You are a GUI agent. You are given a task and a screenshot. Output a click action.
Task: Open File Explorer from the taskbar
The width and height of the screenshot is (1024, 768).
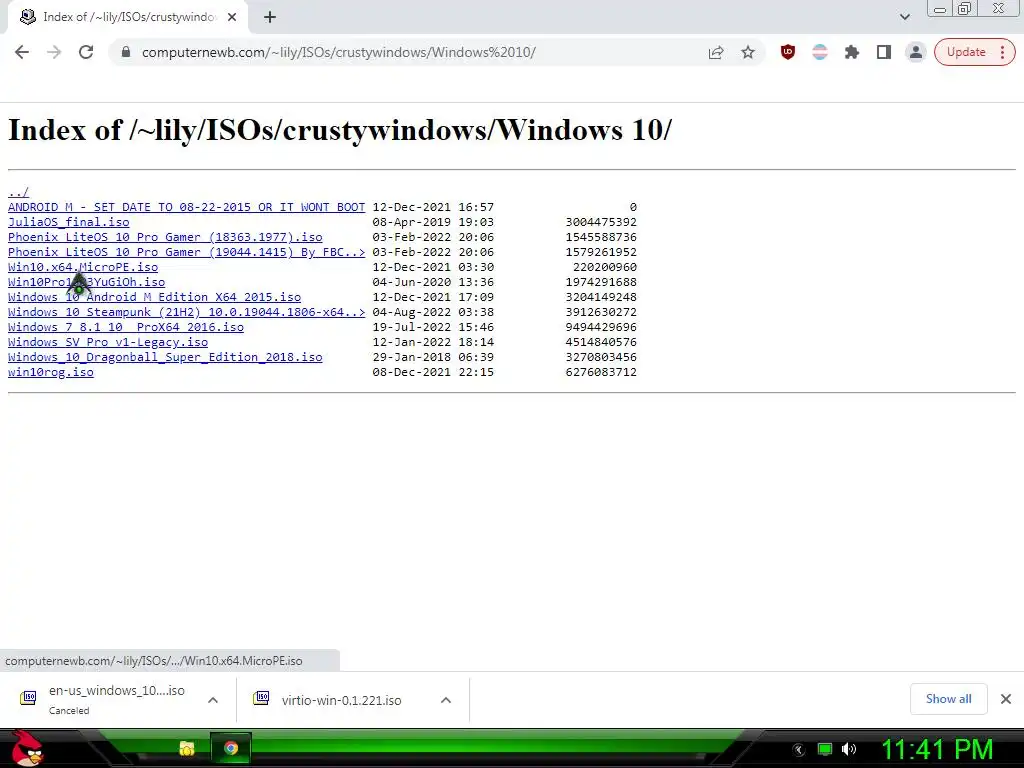coord(187,749)
